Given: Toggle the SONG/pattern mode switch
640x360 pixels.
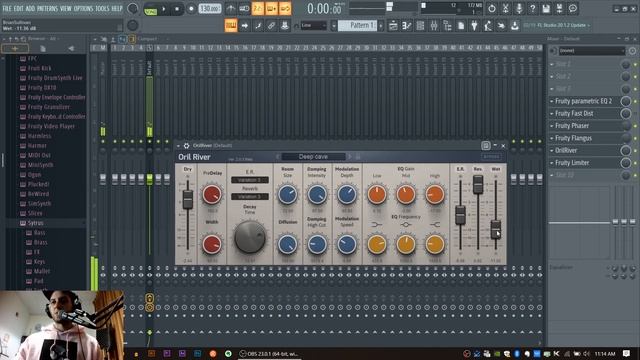Looking at the screenshot, I should tap(151, 9).
